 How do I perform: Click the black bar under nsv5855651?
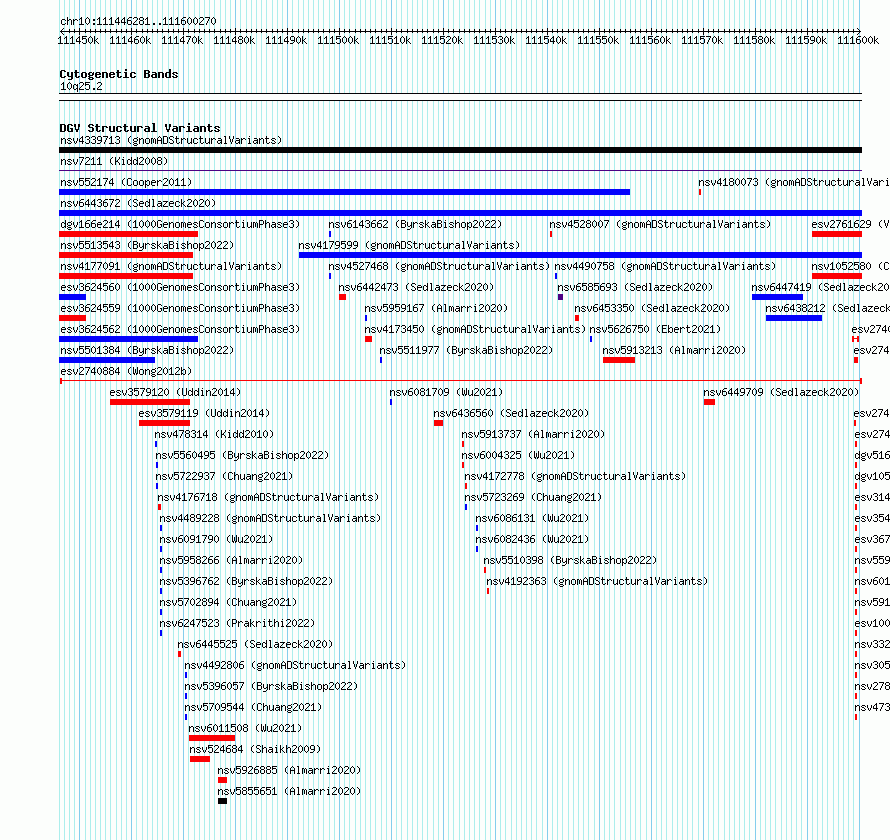[222, 801]
